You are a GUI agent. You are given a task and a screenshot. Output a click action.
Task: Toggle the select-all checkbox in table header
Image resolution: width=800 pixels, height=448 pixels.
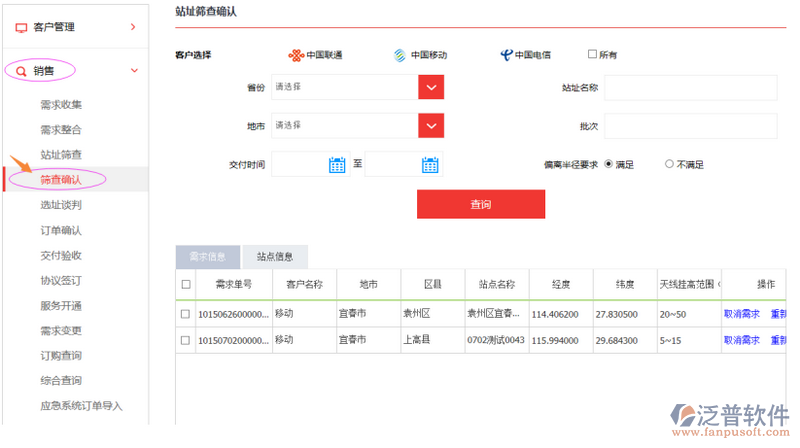[x=185, y=285]
